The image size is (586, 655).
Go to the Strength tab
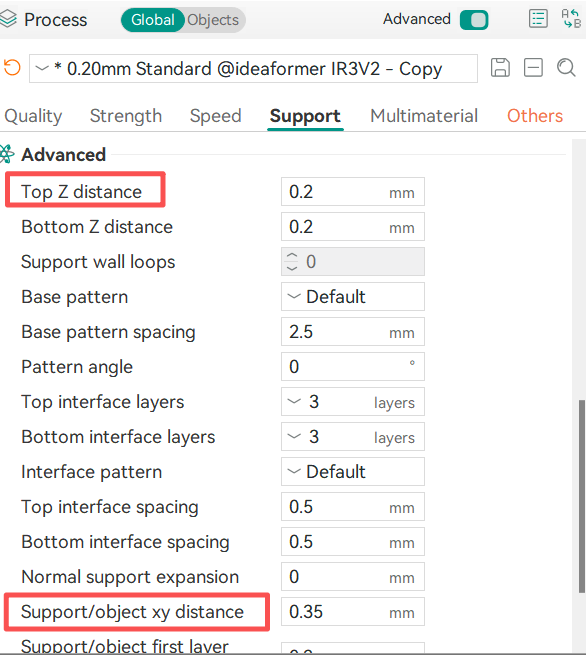coord(126,116)
